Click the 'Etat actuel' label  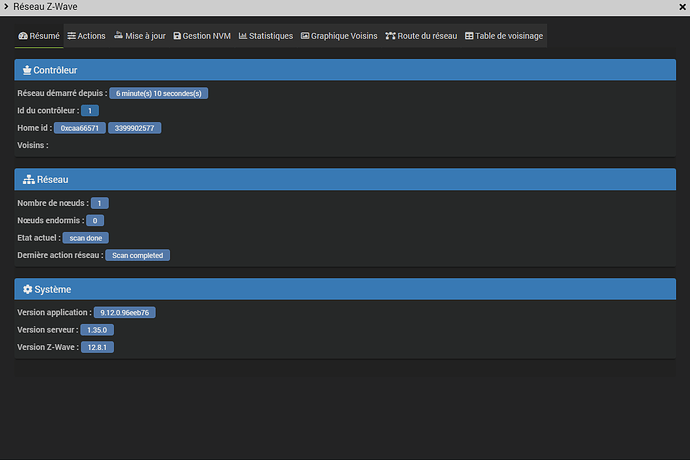pyautogui.click(x=37, y=238)
